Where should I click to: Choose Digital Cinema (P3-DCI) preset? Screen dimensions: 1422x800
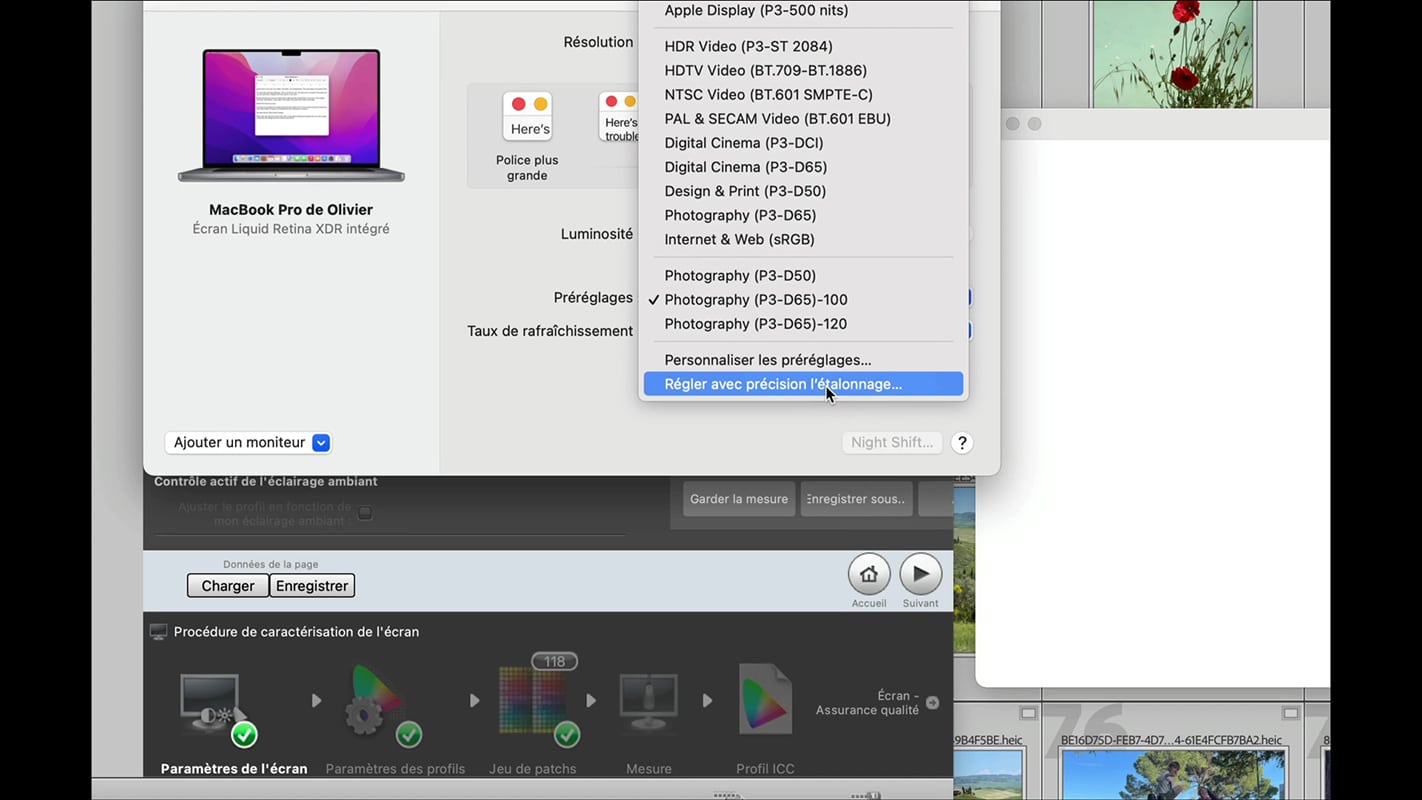click(803, 143)
